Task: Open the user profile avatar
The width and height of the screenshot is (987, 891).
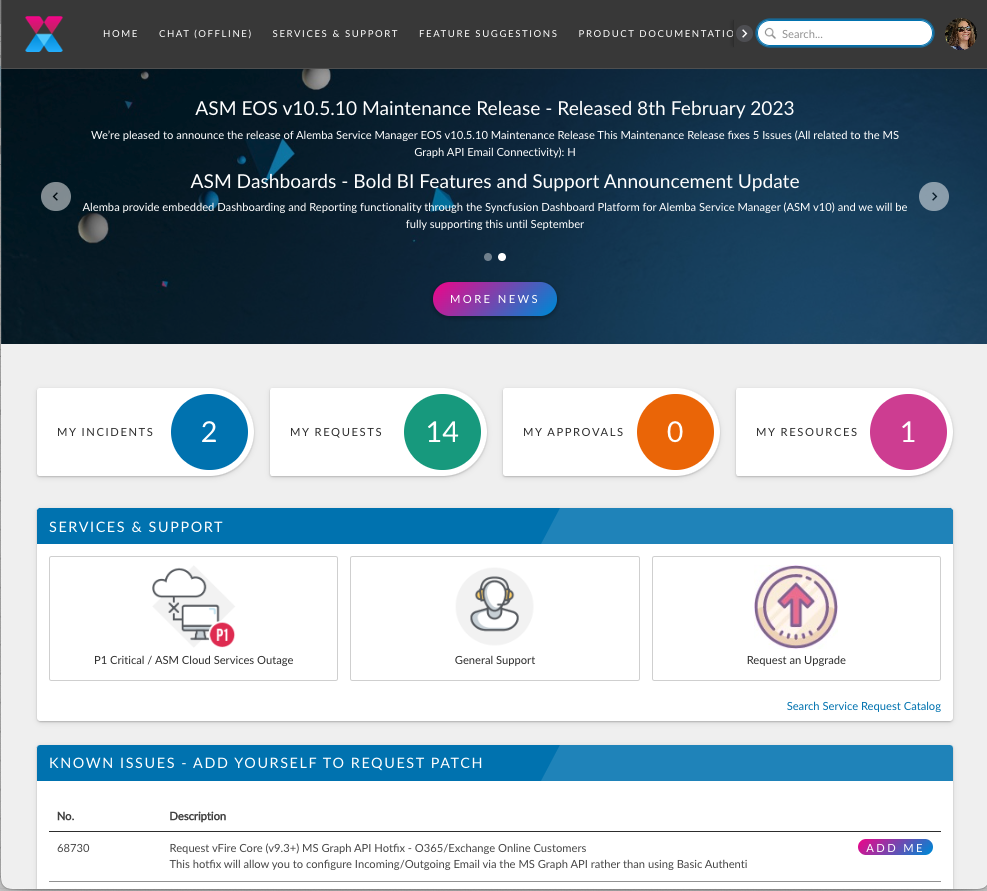Action: [x=960, y=34]
